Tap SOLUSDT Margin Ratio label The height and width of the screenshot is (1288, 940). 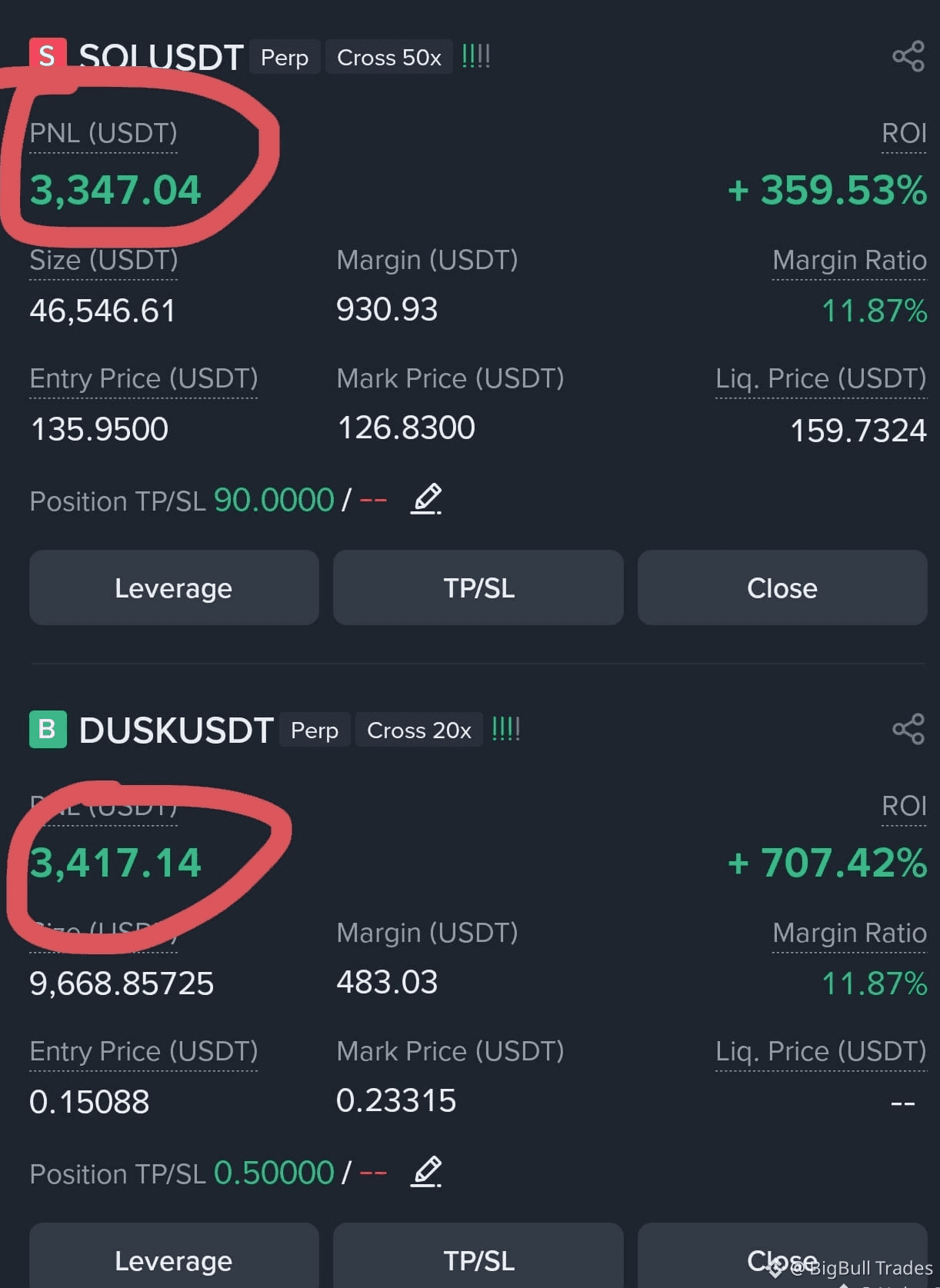(849, 260)
